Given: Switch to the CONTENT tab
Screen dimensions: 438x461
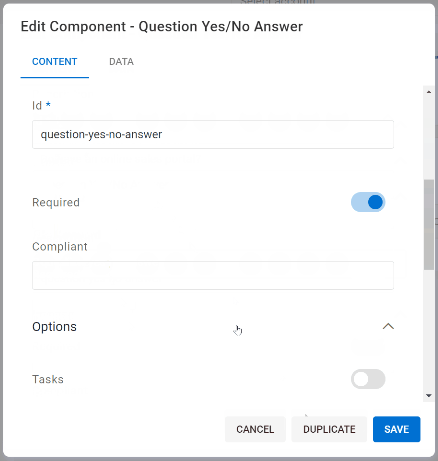Looking at the screenshot, I should 55,62.
